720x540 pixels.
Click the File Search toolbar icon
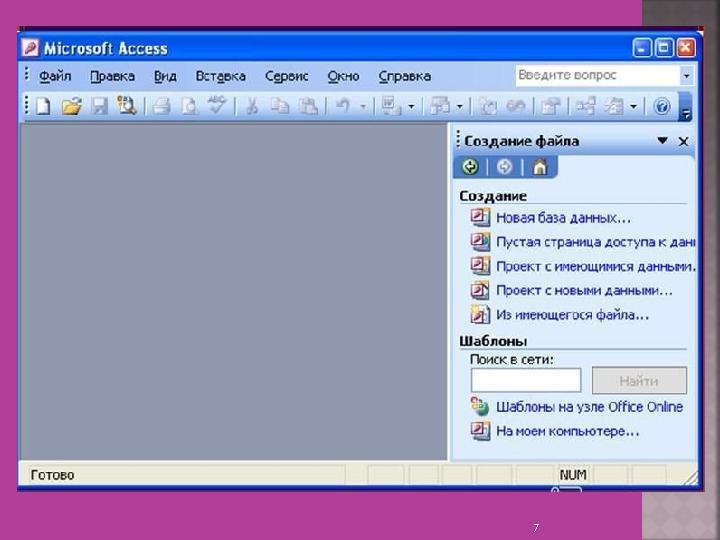[127, 106]
